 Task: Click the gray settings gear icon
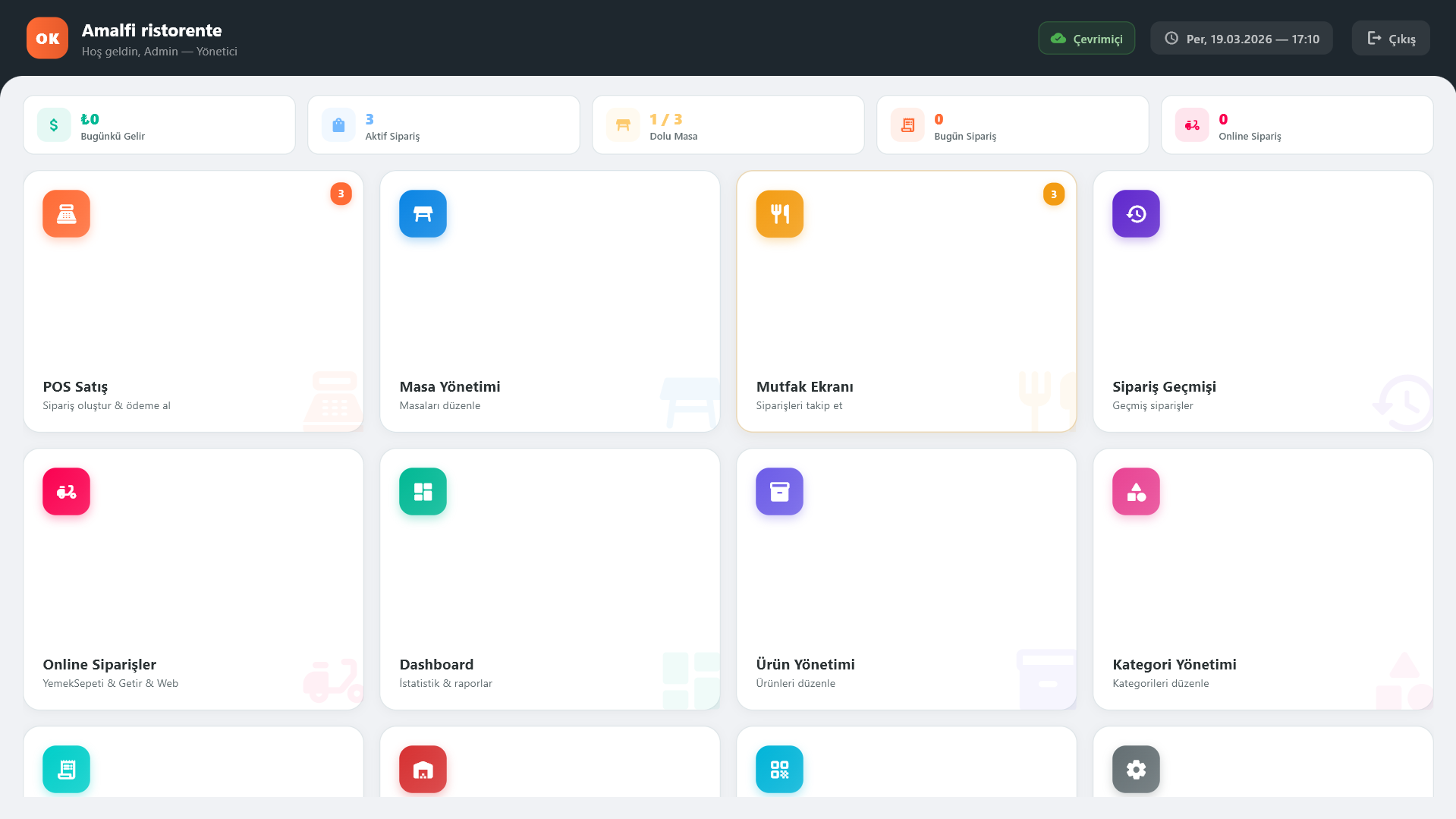1135,769
